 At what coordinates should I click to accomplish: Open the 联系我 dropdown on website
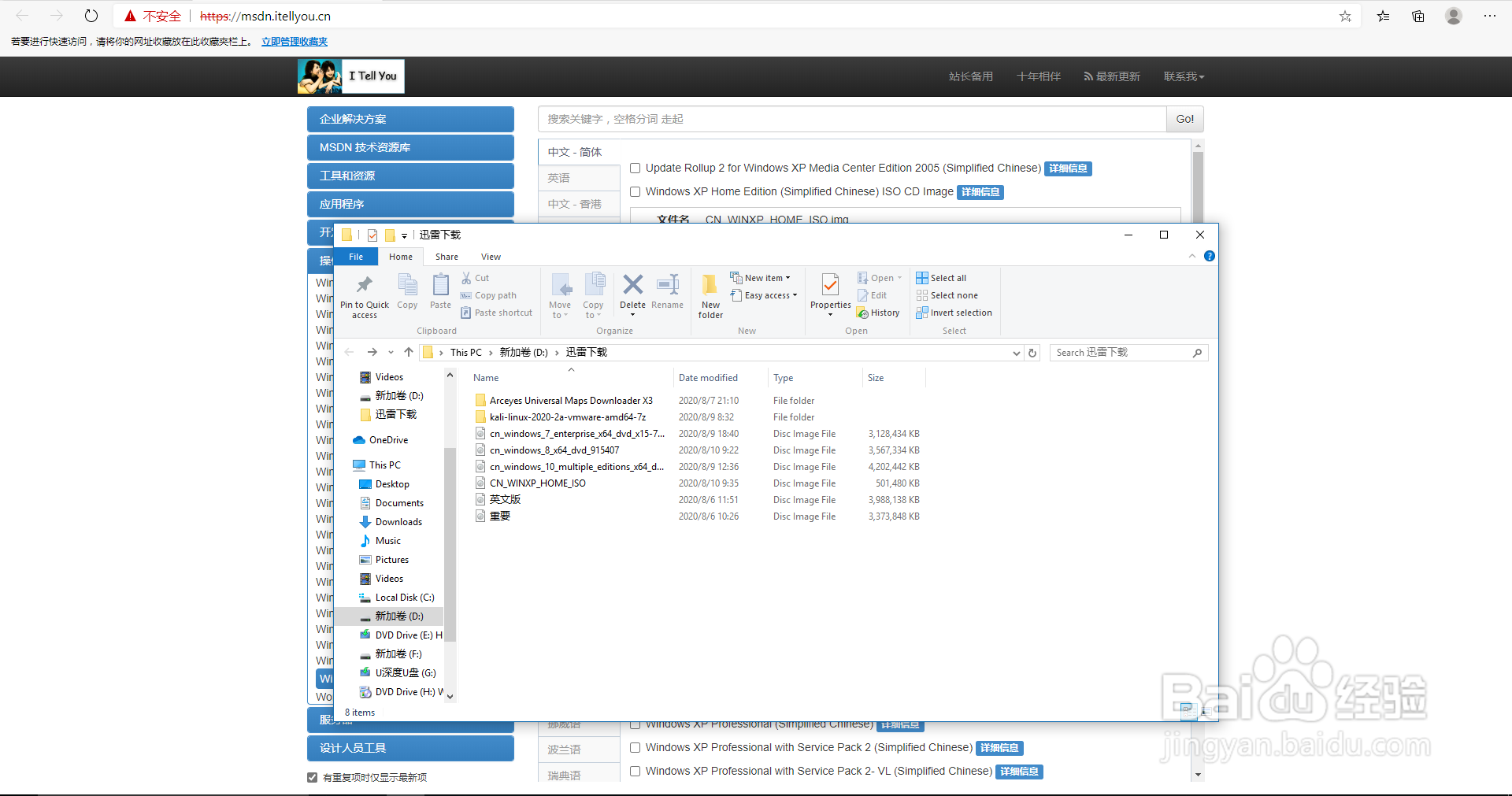click(1184, 76)
